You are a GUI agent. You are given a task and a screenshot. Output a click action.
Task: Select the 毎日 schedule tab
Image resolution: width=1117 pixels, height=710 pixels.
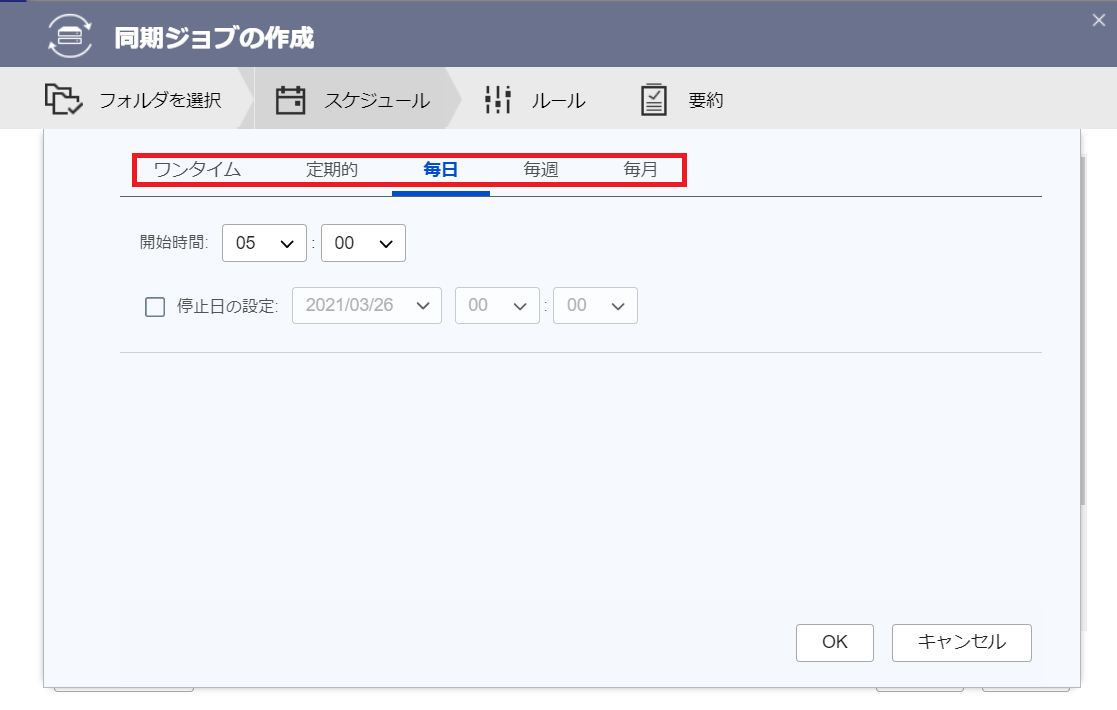click(x=440, y=169)
